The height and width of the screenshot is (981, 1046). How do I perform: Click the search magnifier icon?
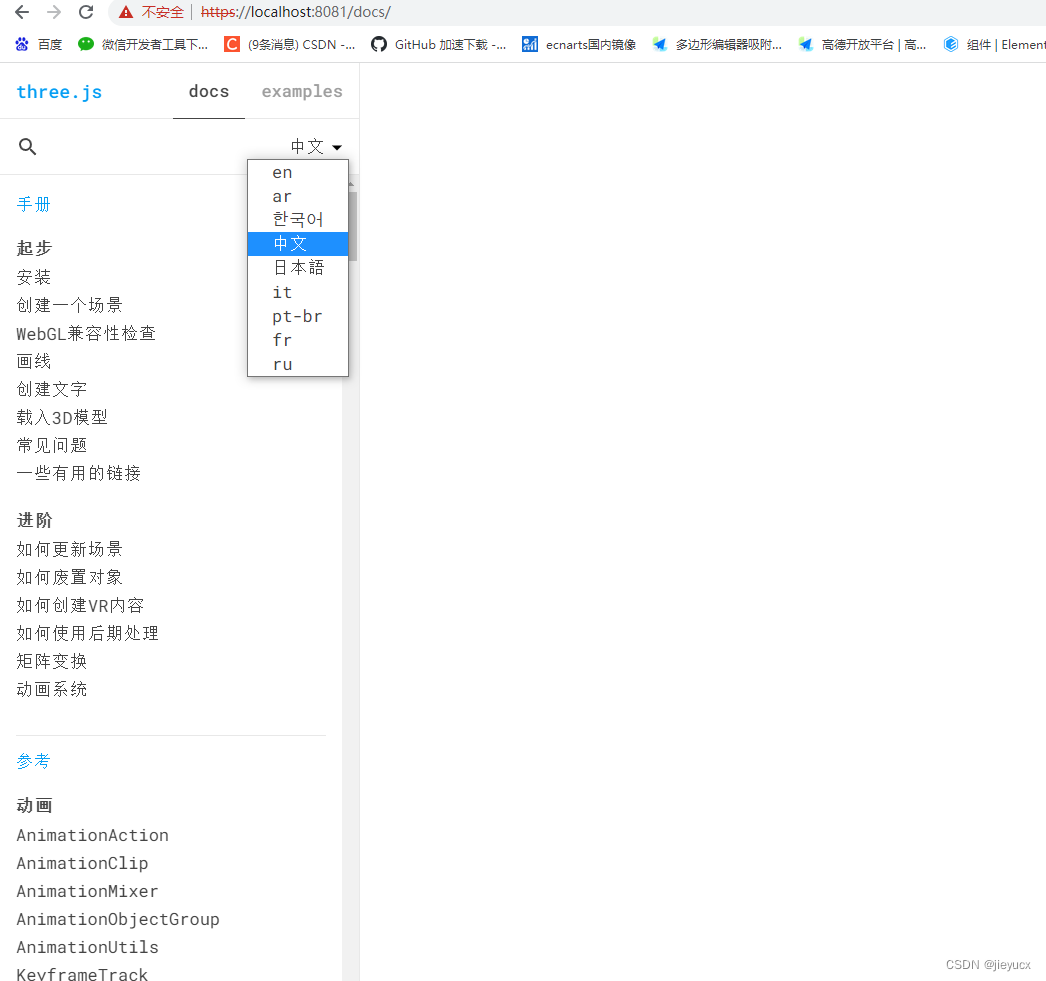[x=27, y=146]
